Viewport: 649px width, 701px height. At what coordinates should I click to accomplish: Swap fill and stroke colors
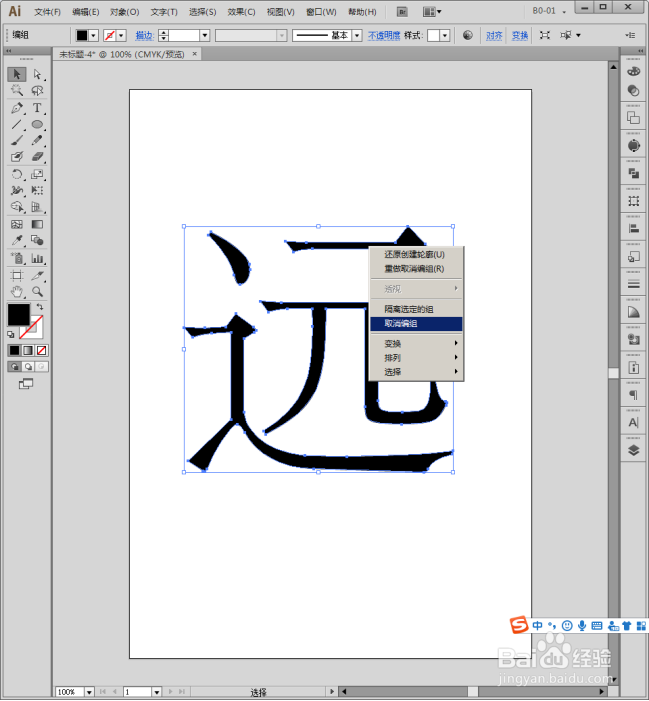40,307
